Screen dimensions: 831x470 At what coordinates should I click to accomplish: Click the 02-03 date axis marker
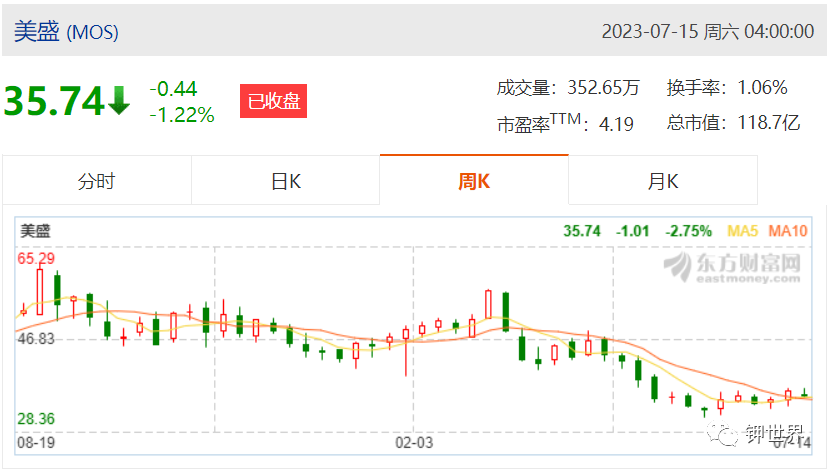(414, 442)
